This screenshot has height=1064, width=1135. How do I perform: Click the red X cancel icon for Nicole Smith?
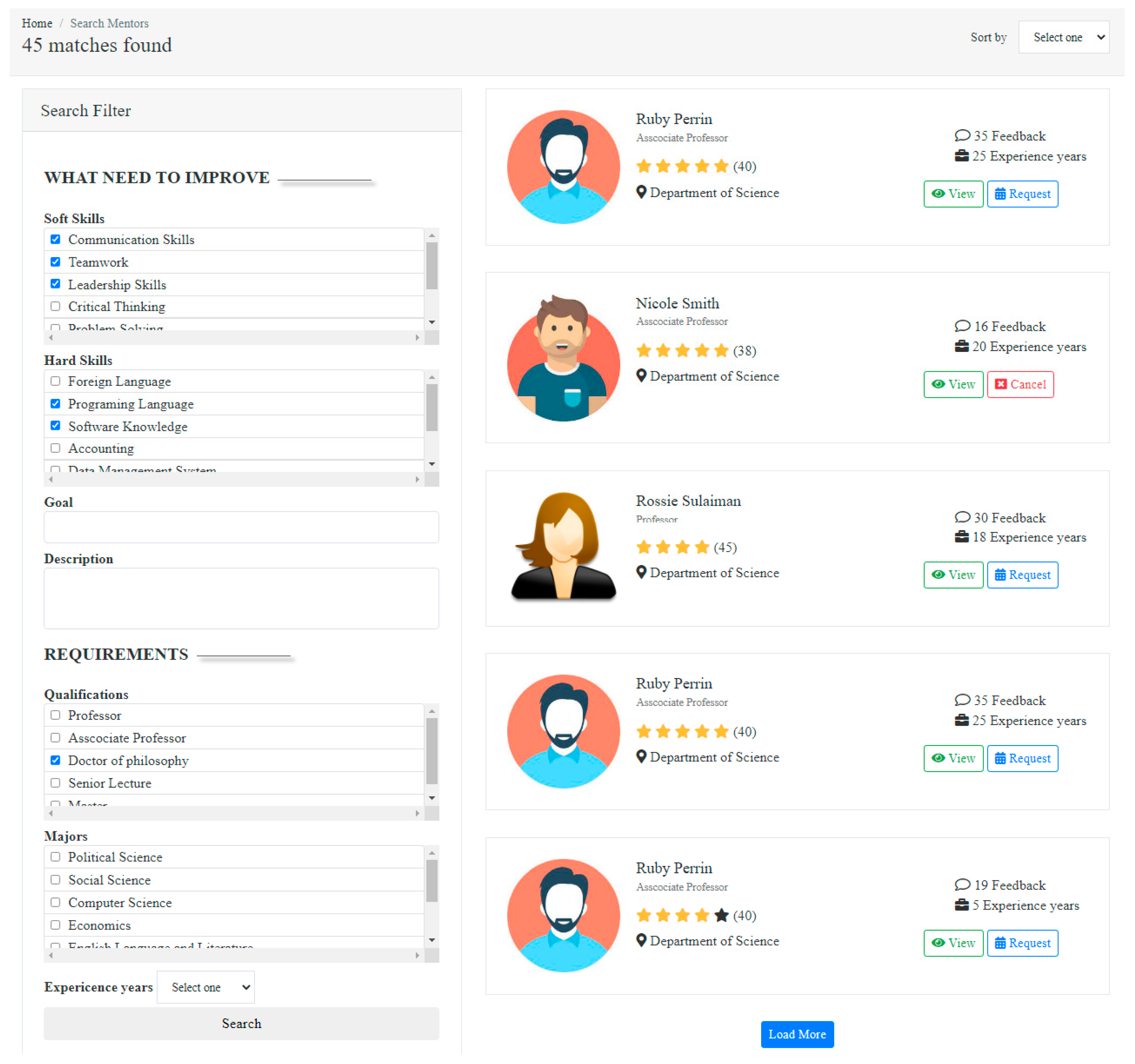pyautogui.click(x=1001, y=384)
